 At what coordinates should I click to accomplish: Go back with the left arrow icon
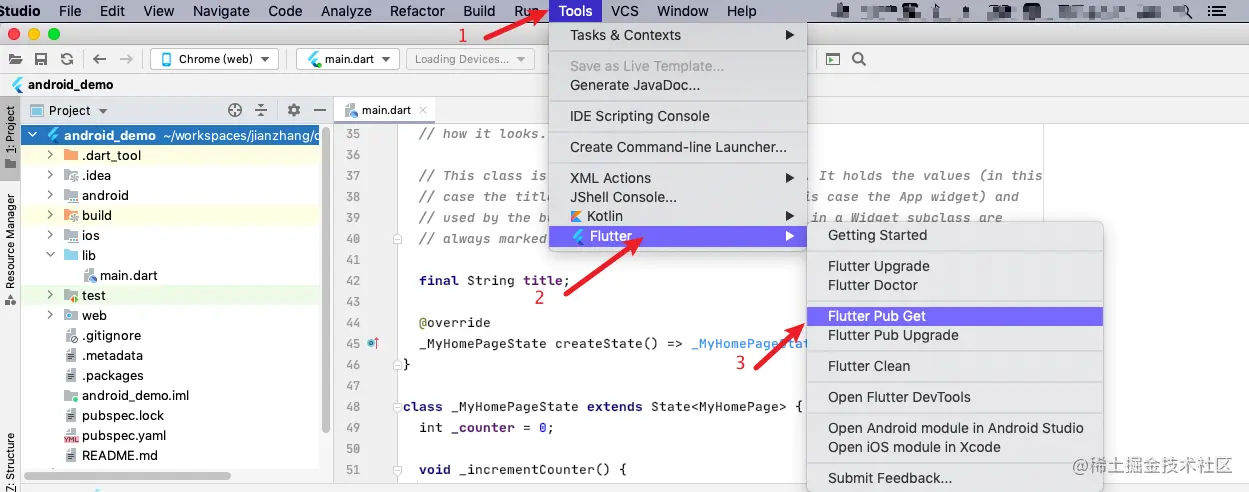[100, 59]
